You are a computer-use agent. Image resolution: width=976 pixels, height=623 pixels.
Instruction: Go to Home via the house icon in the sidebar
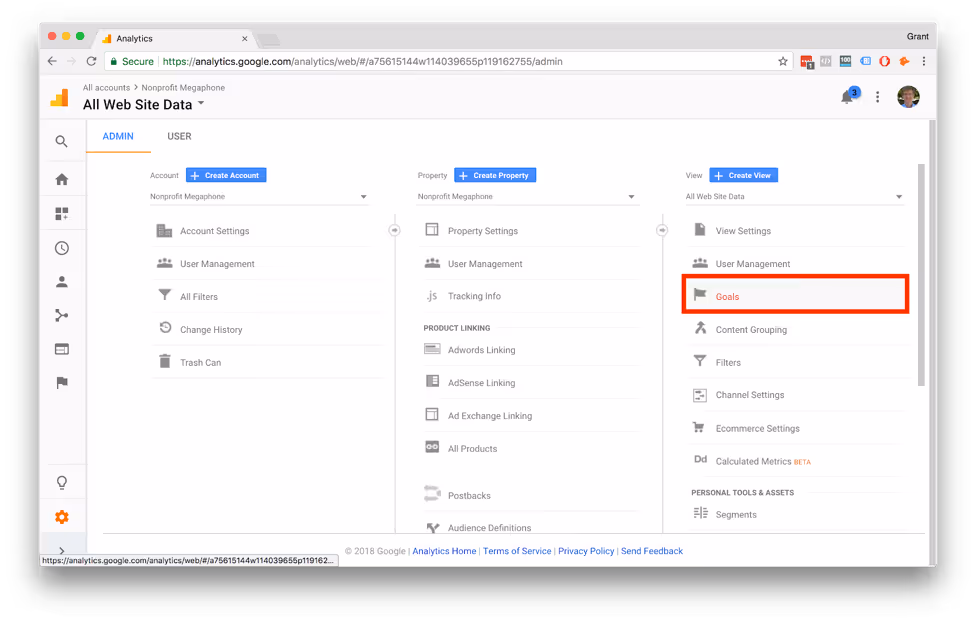(62, 180)
